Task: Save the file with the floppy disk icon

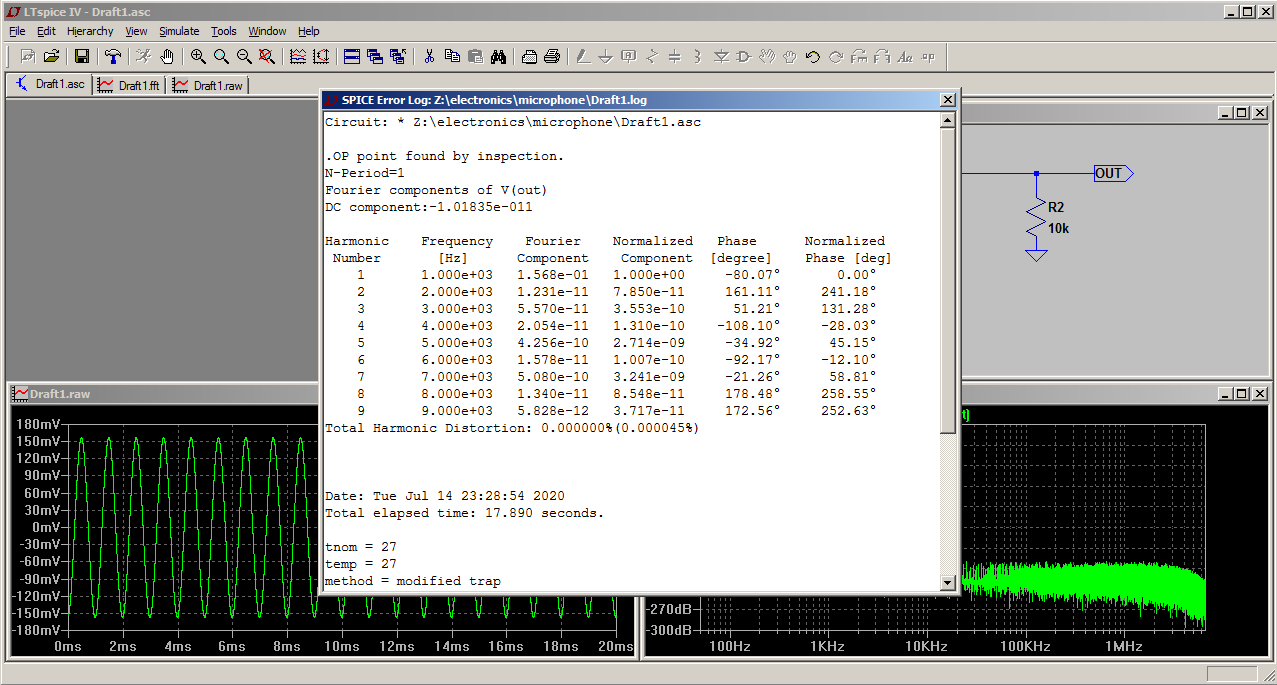Action: point(82,56)
